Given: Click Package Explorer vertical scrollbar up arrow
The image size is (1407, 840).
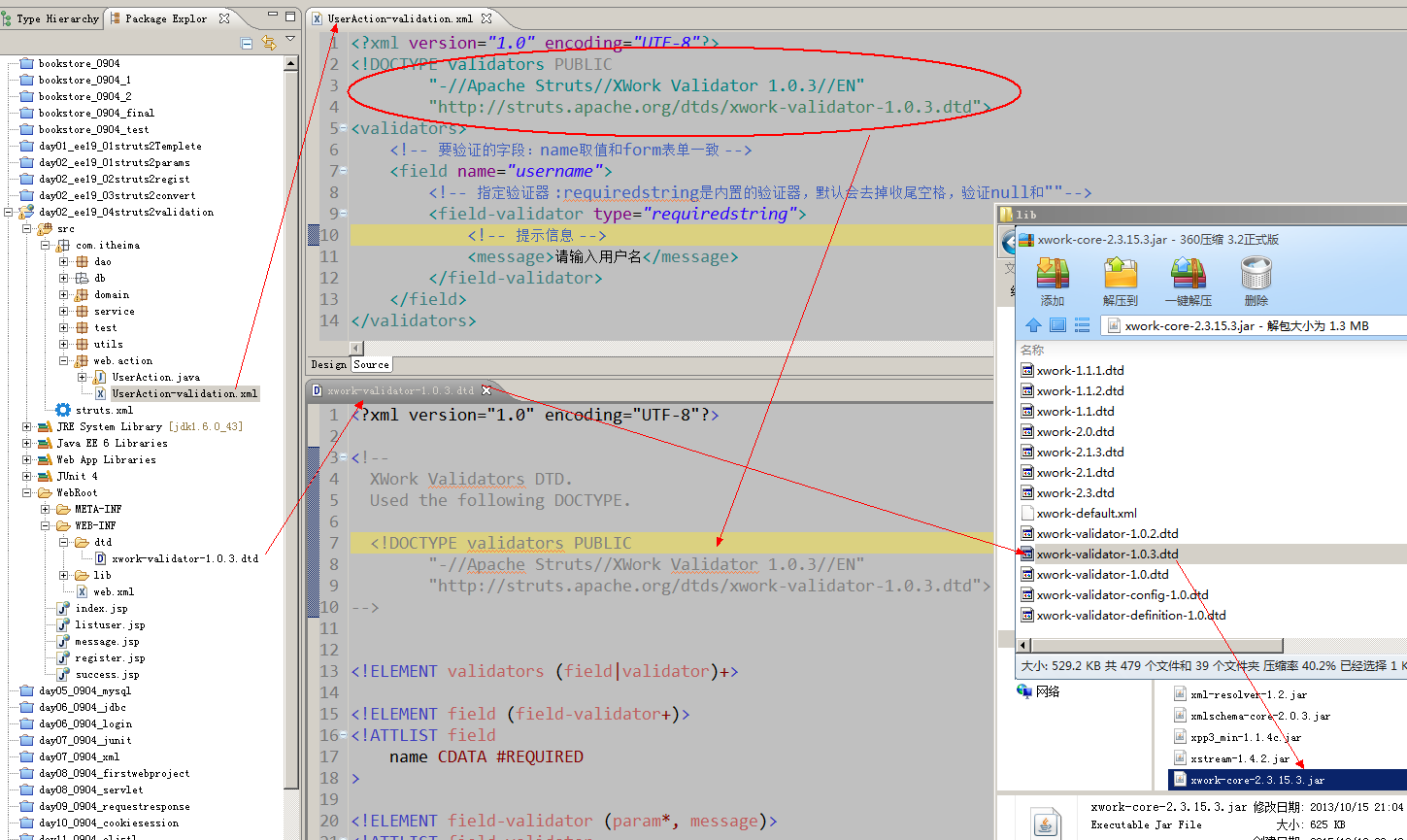Looking at the screenshot, I should point(292,62).
